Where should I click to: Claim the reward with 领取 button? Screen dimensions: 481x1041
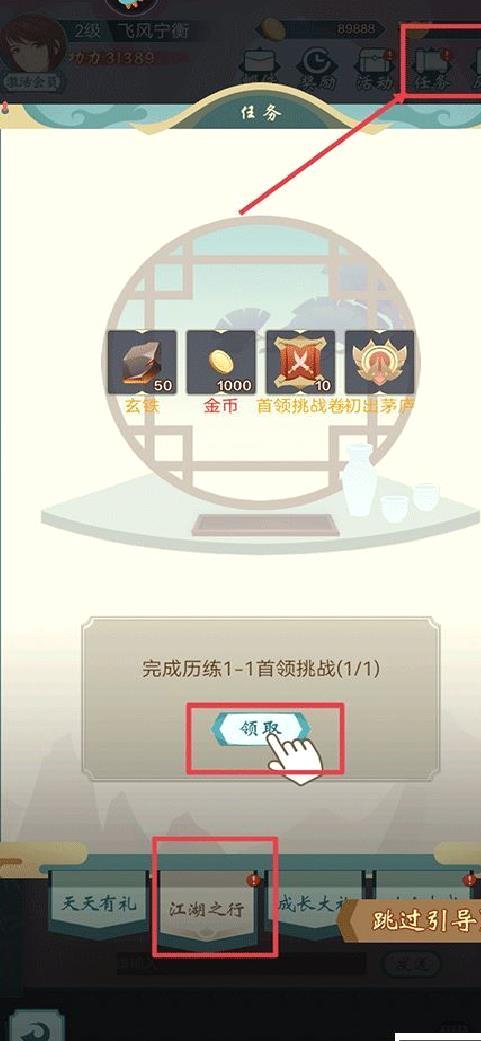click(x=260, y=728)
